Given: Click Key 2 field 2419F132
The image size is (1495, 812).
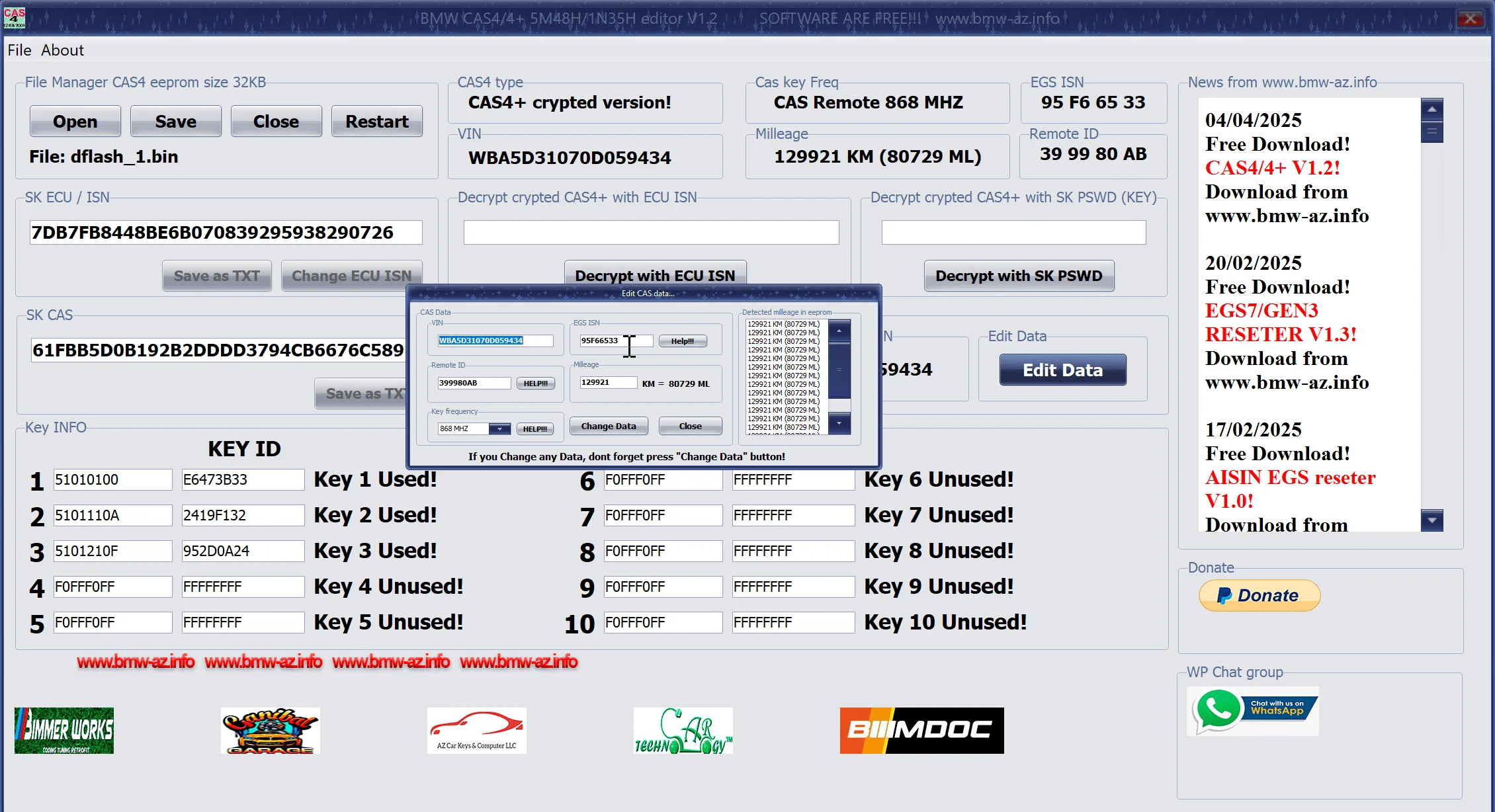Looking at the screenshot, I should pyautogui.click(x=243, y=515).
